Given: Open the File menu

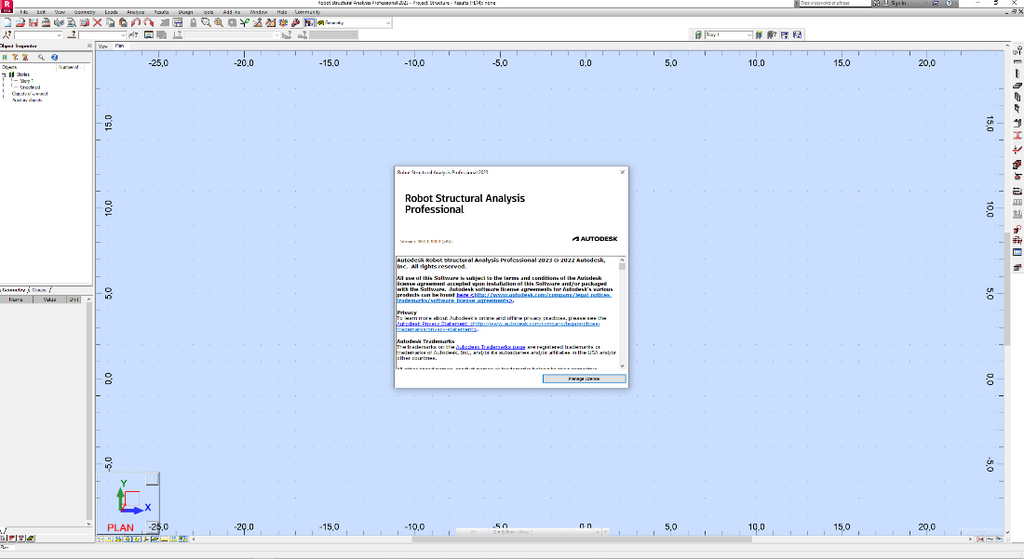Looking at the screenshot, I should [24, 12].
